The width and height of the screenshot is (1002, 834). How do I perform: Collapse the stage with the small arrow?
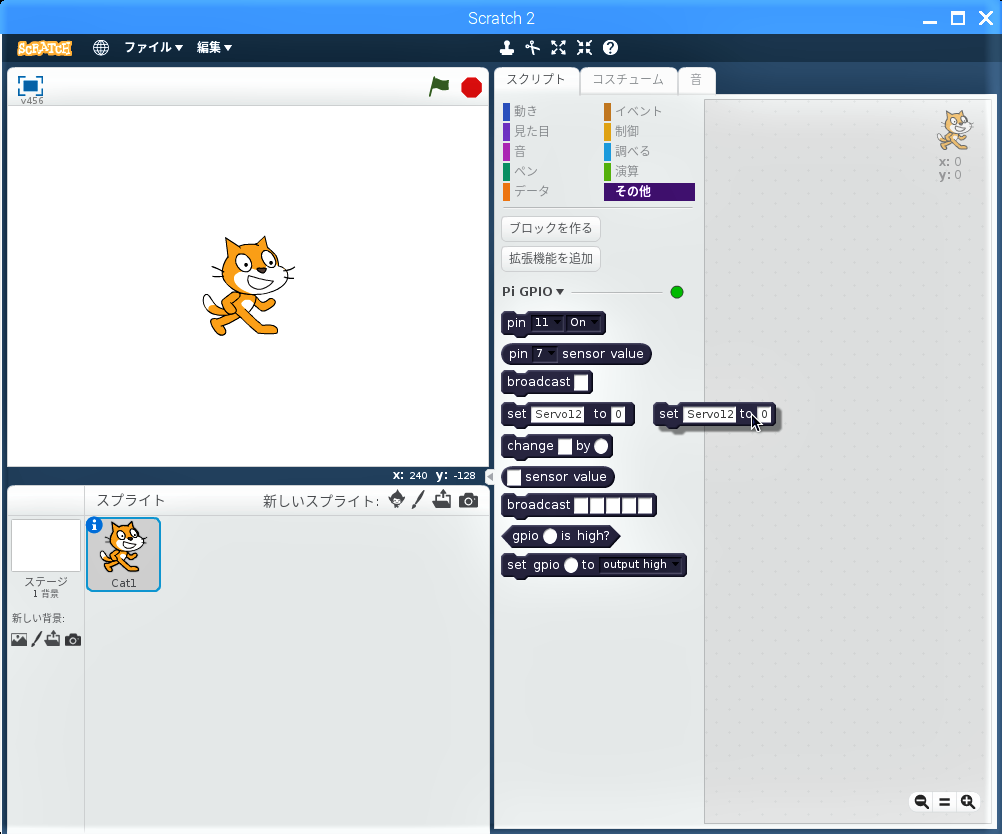tap(489, 476)
